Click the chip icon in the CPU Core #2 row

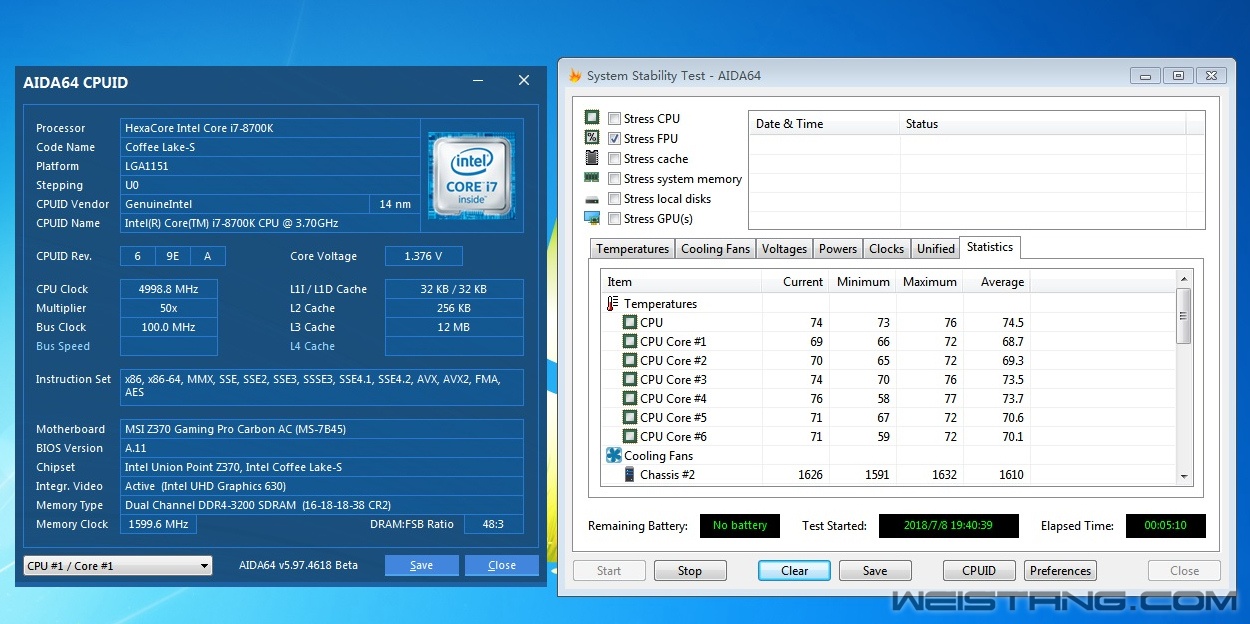pyautogui.click(x=630, y=360)
